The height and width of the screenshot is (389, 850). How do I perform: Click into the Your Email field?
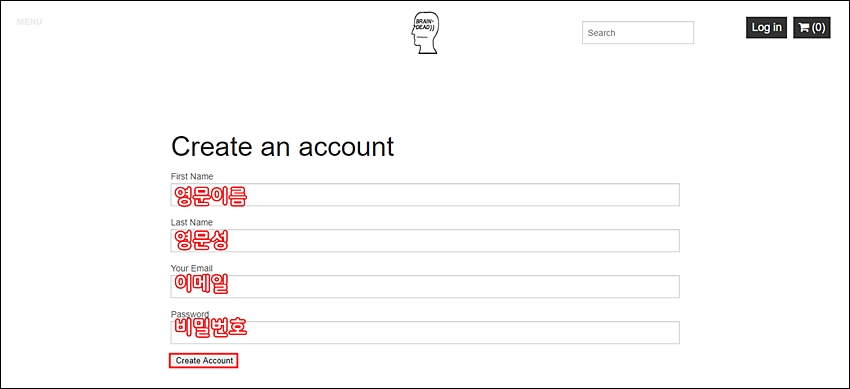point(424,287)
